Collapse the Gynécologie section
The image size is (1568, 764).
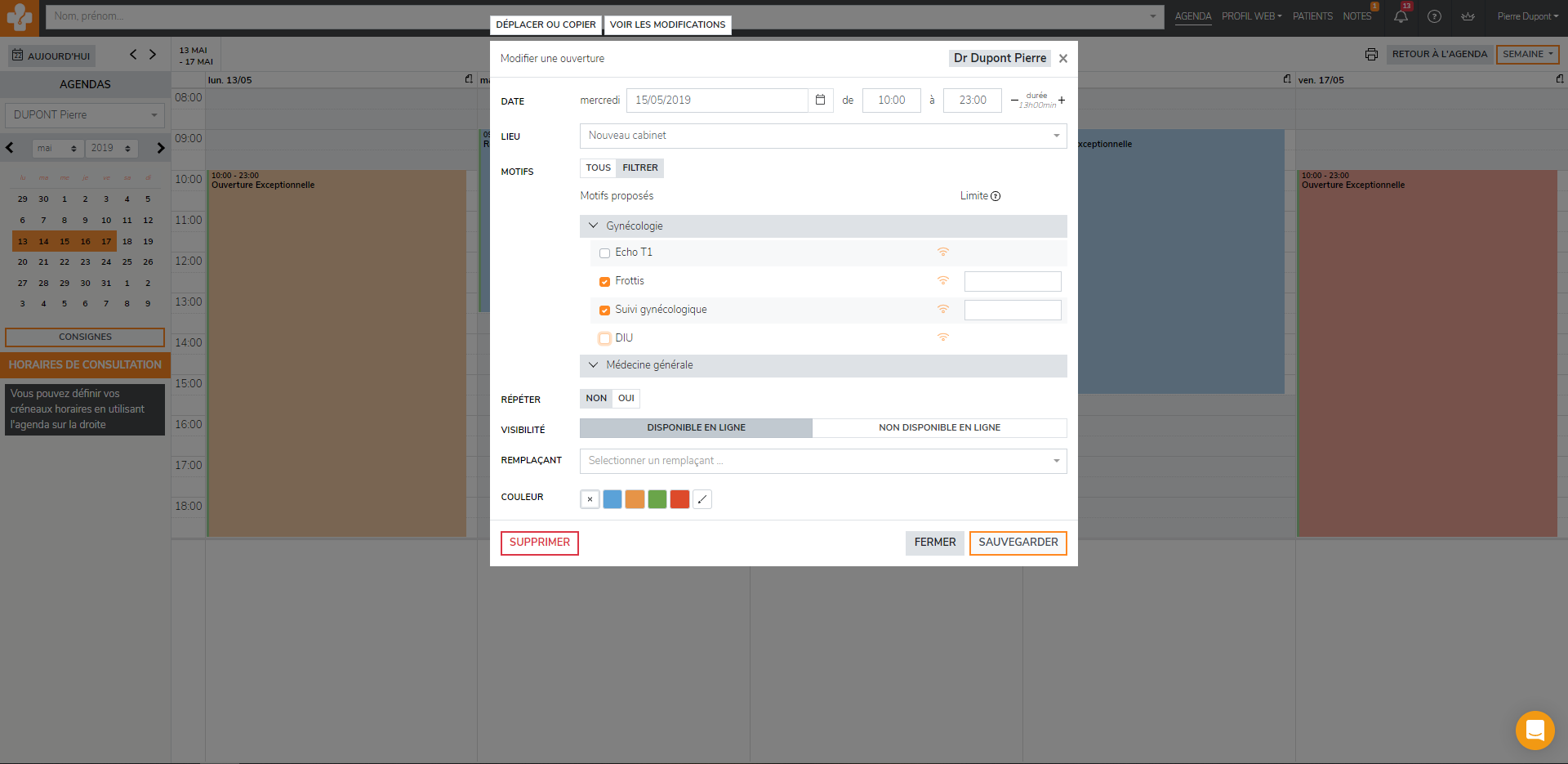(594, 226)
